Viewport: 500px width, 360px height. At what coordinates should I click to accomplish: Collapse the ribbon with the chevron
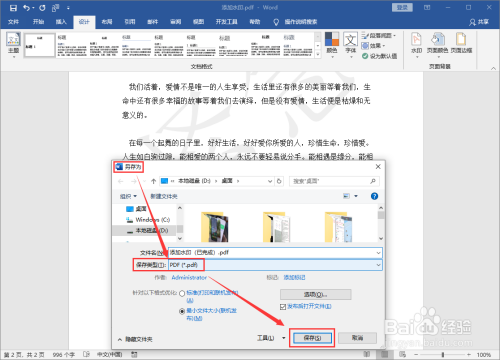pyautogui.click(x=493, y=68)
